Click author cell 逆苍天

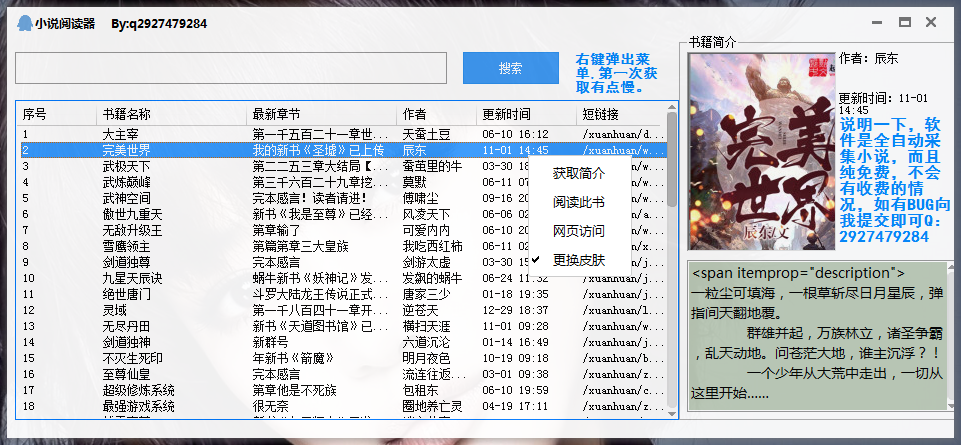point(420,310)
